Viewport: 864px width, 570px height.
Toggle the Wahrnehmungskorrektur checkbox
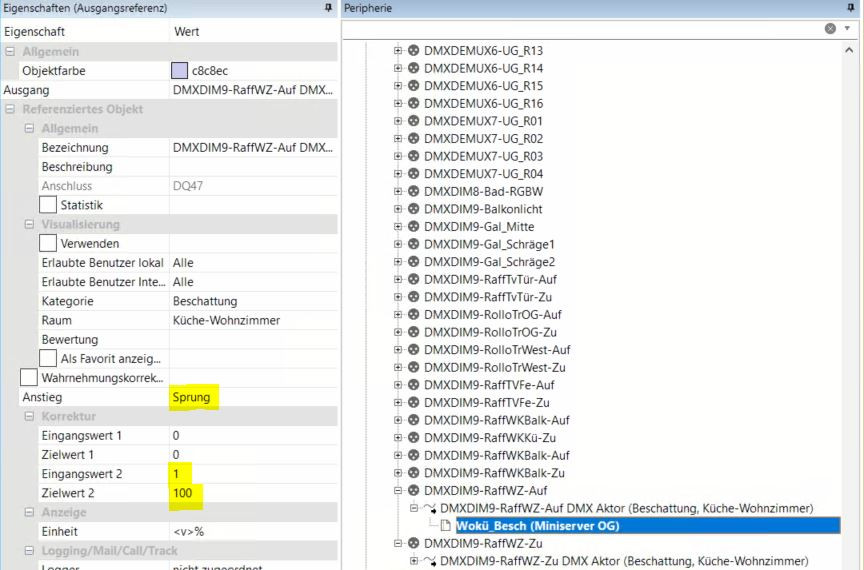coord(29,378)
